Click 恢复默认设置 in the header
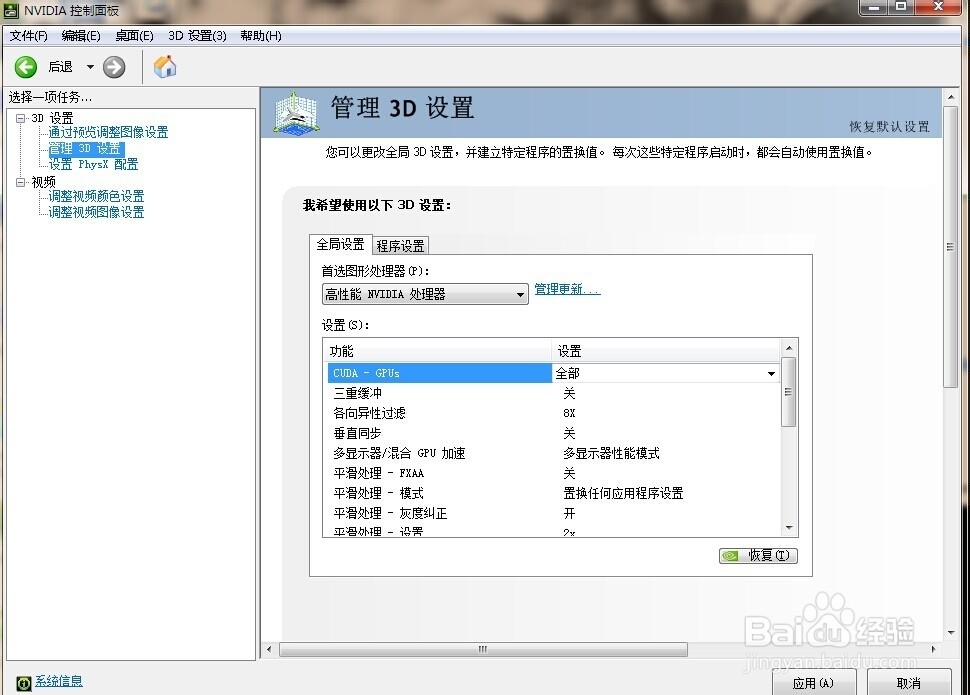Image resolution: width=970 pixels, height=695 pixels. tap(889, 127)
